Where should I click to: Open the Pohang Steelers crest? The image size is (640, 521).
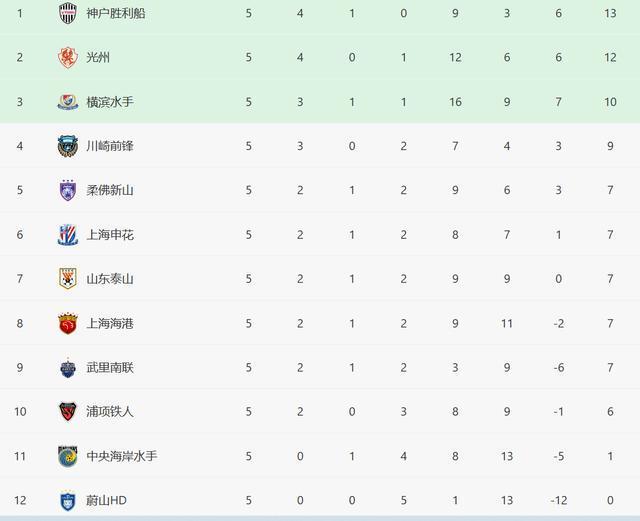click(x=68, y=412)
